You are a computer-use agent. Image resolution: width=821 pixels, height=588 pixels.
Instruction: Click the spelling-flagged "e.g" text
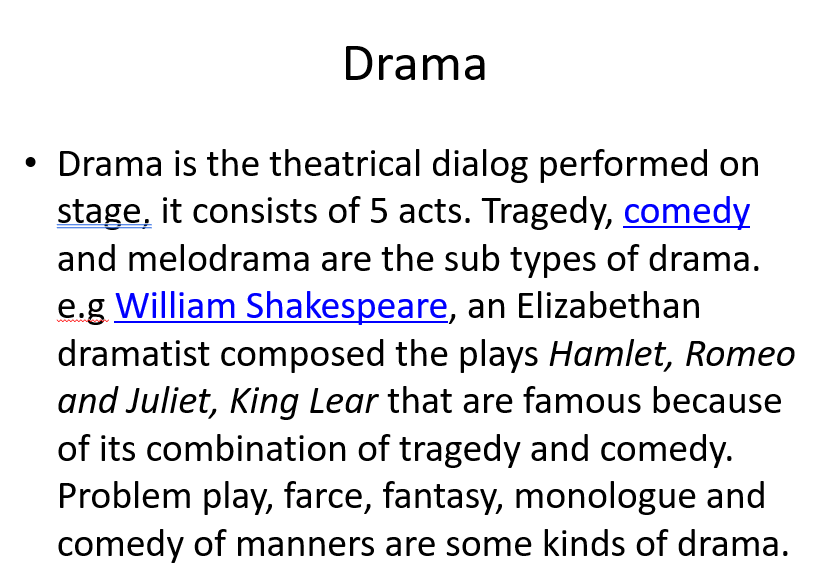pos(81,306)
